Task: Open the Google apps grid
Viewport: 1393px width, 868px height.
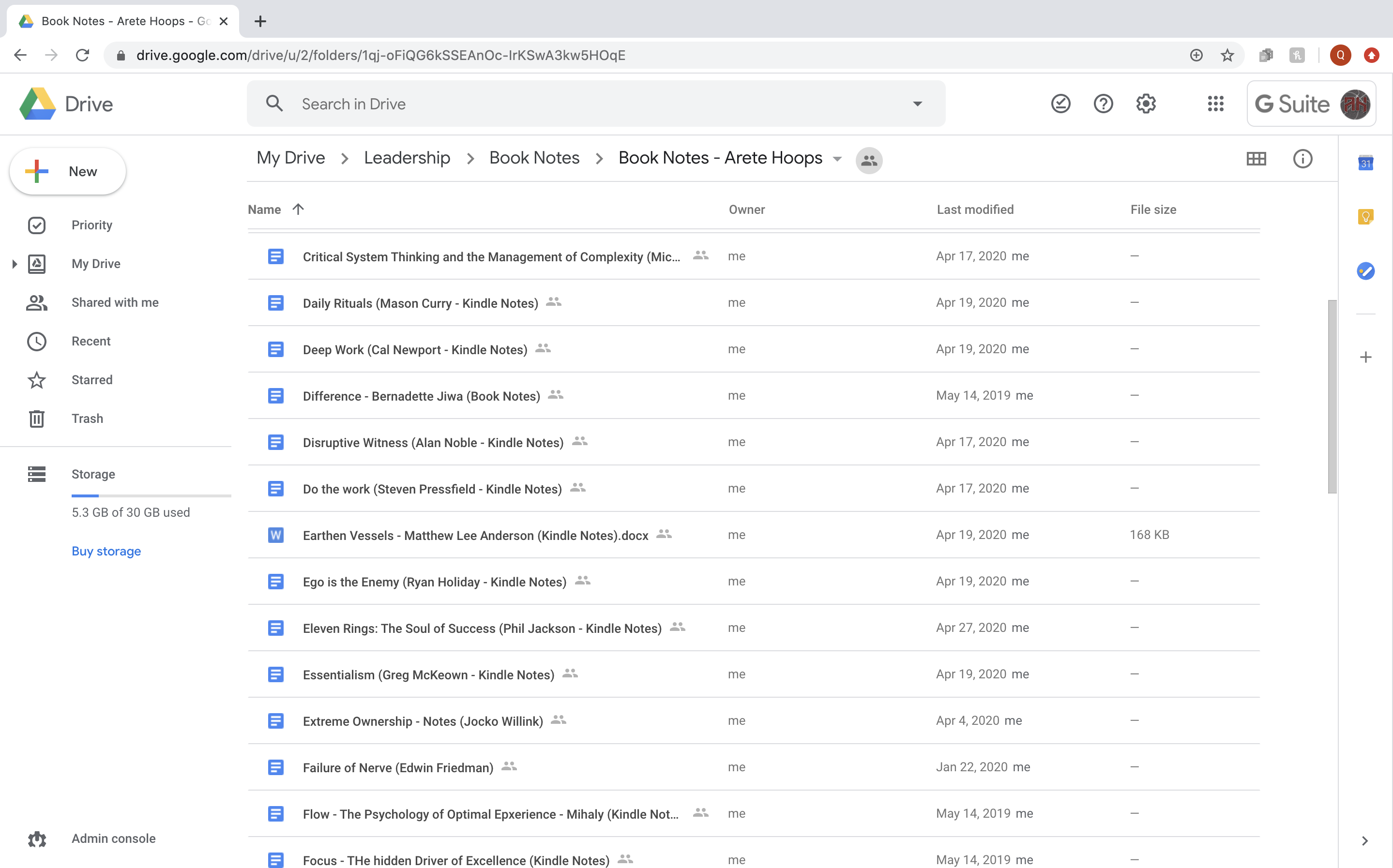Action: tap(1215, 104)
